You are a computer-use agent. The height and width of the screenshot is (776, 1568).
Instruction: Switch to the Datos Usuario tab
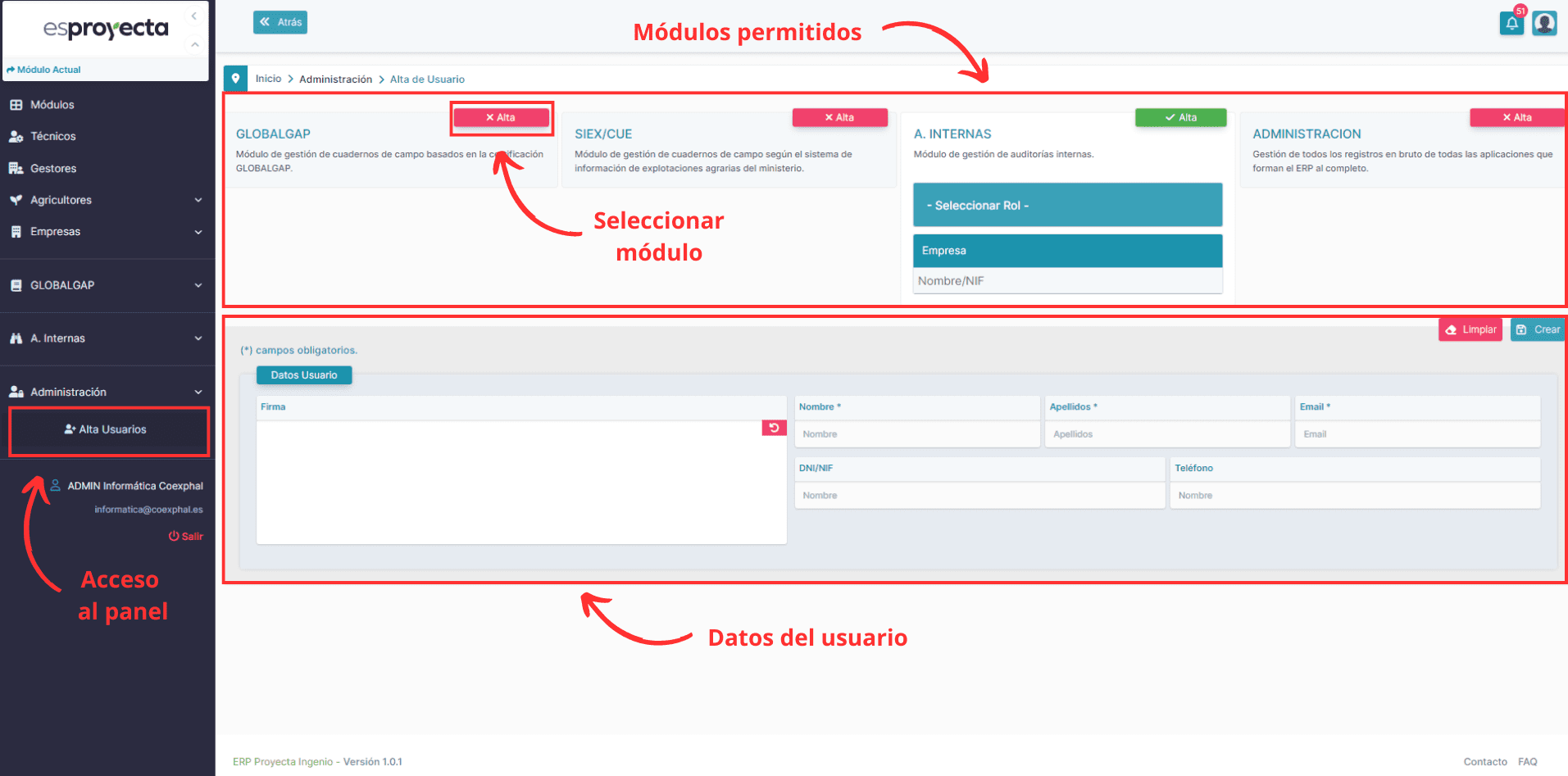coord(303,374)
